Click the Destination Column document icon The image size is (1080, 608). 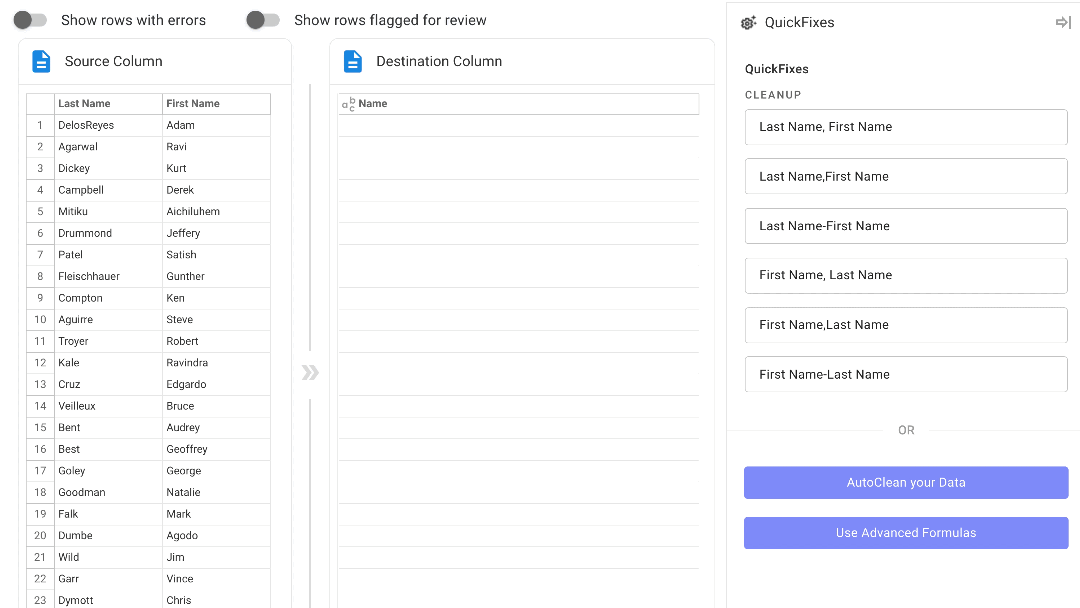[353, 61]
